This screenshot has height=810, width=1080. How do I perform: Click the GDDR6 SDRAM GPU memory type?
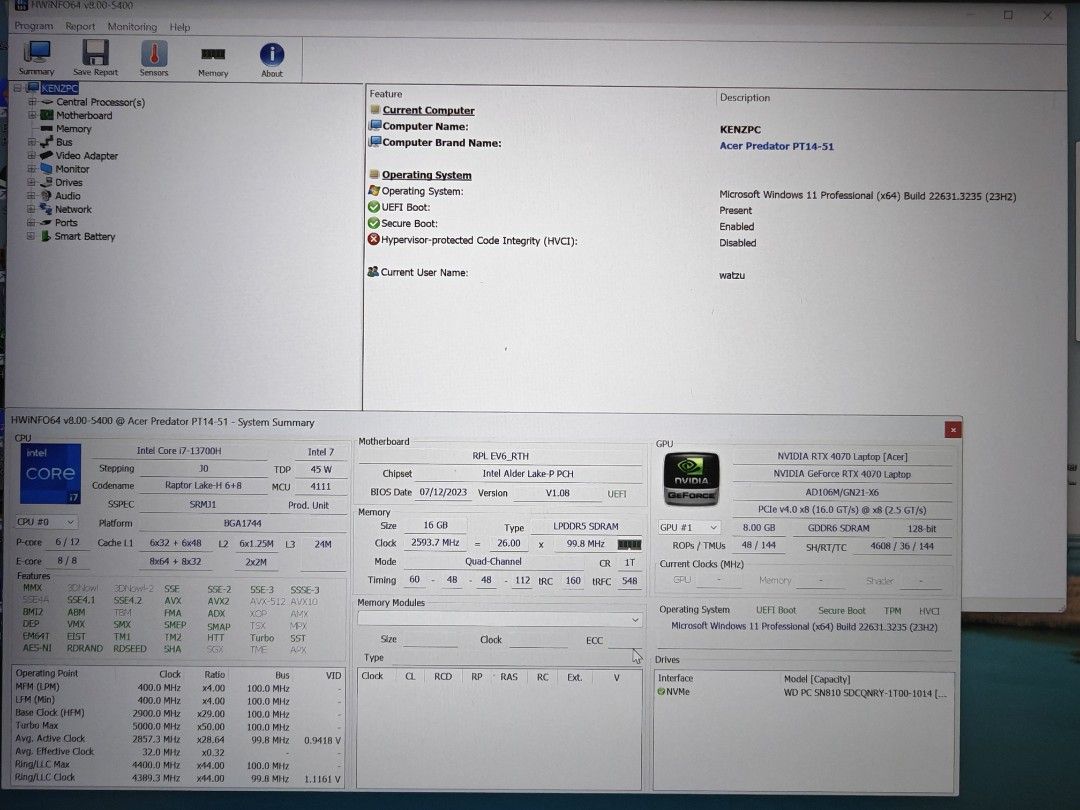click(x=838, y=528)
